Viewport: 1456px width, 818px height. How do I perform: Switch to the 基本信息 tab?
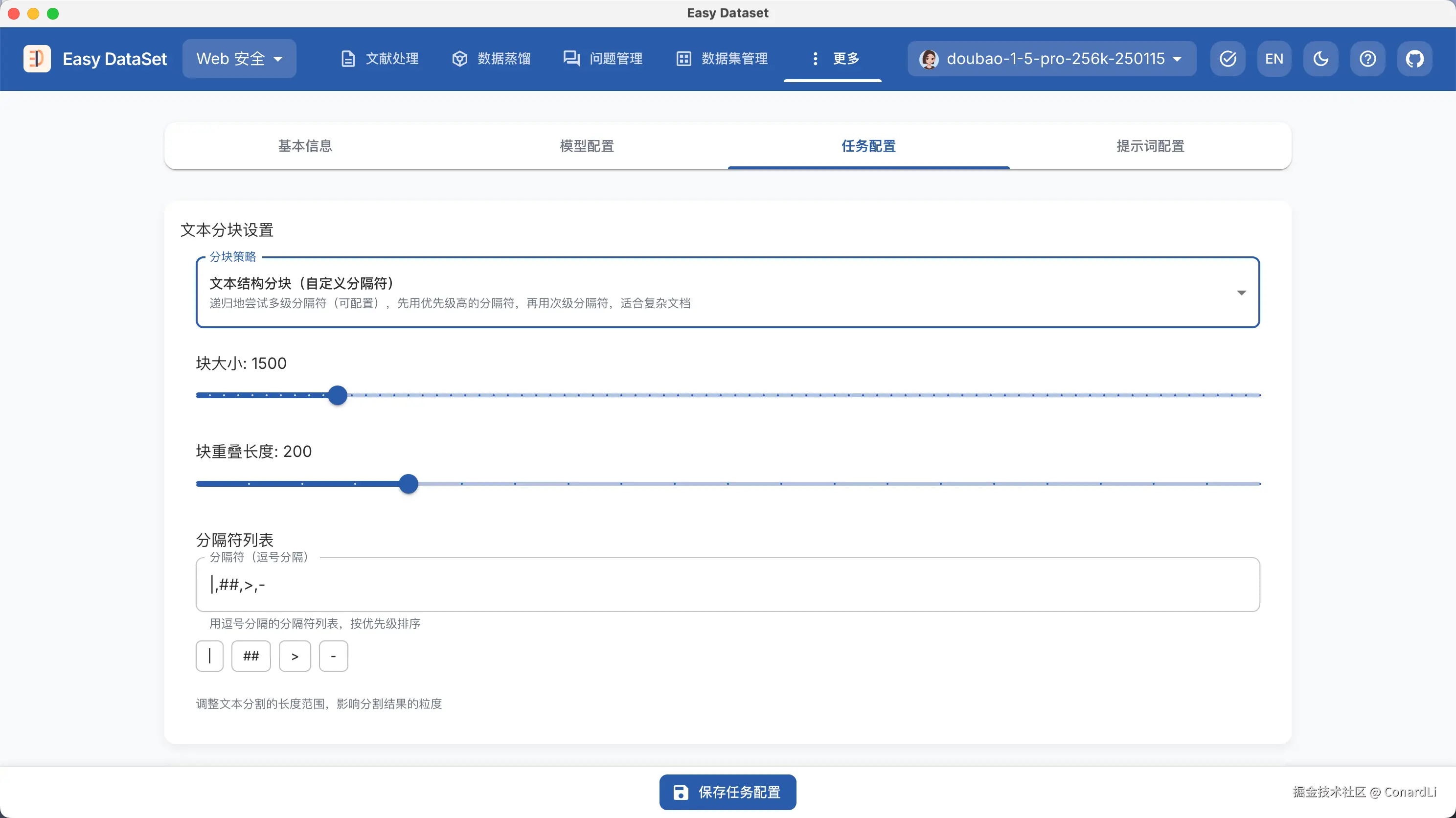pos(305,146)
